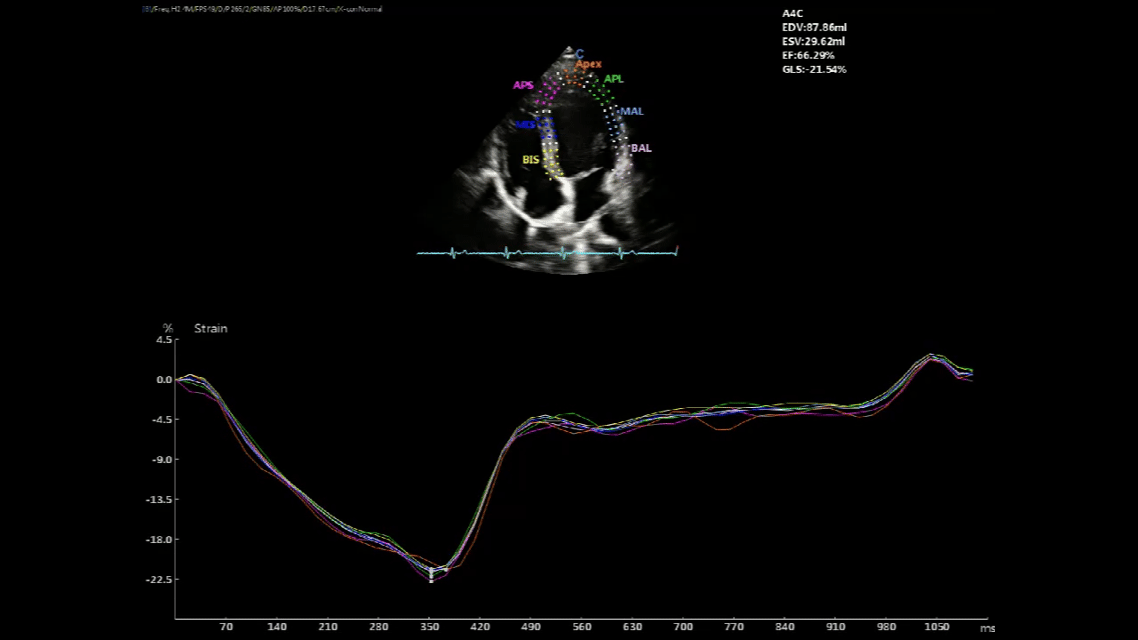The width and height of the screenshot is (1138, 640).
Task: Click the ECG trace below the ultrasound image
Action: click(547, 253)
